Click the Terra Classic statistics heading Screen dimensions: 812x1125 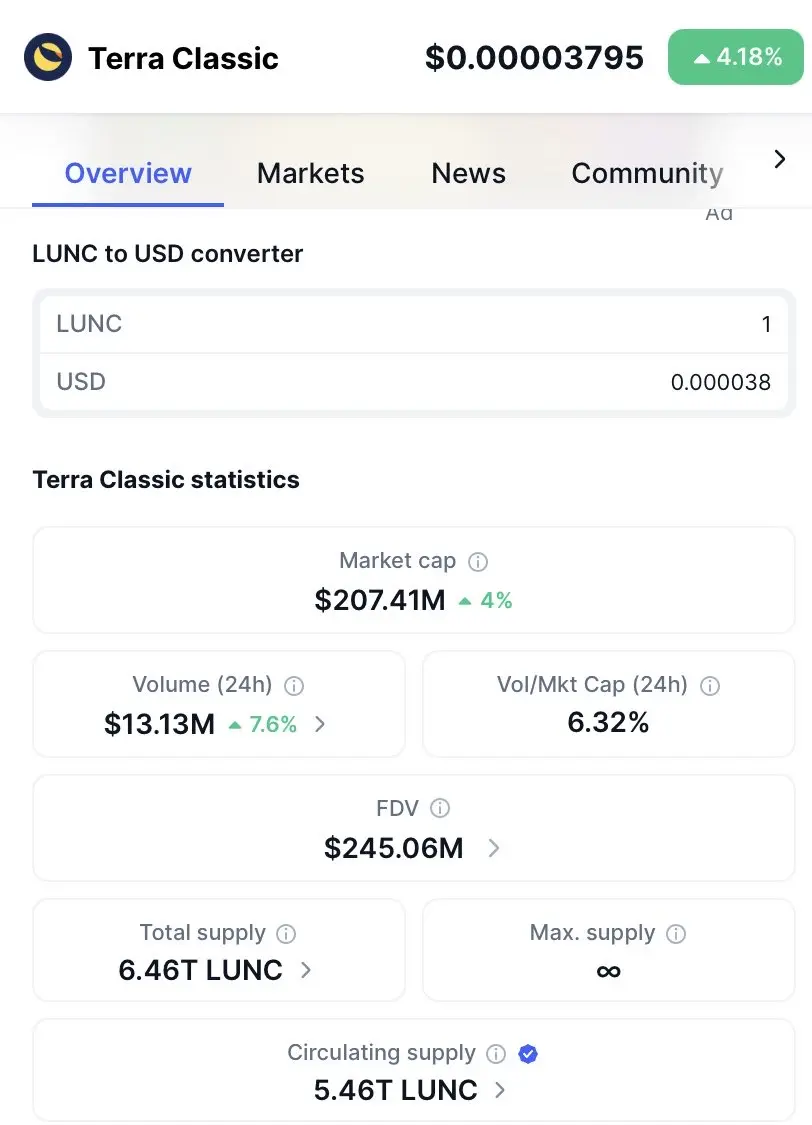pyautogui.click(x=166, y=479)
